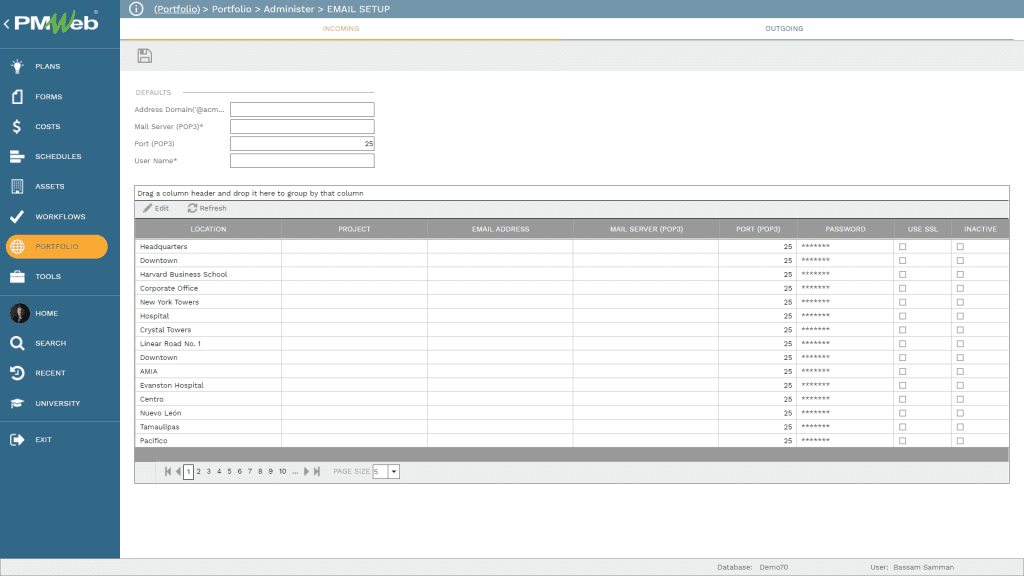The width and height of the screenshot is (1024, 576).
Task: Select the Nuevo León row
Action: coord(571,413)
